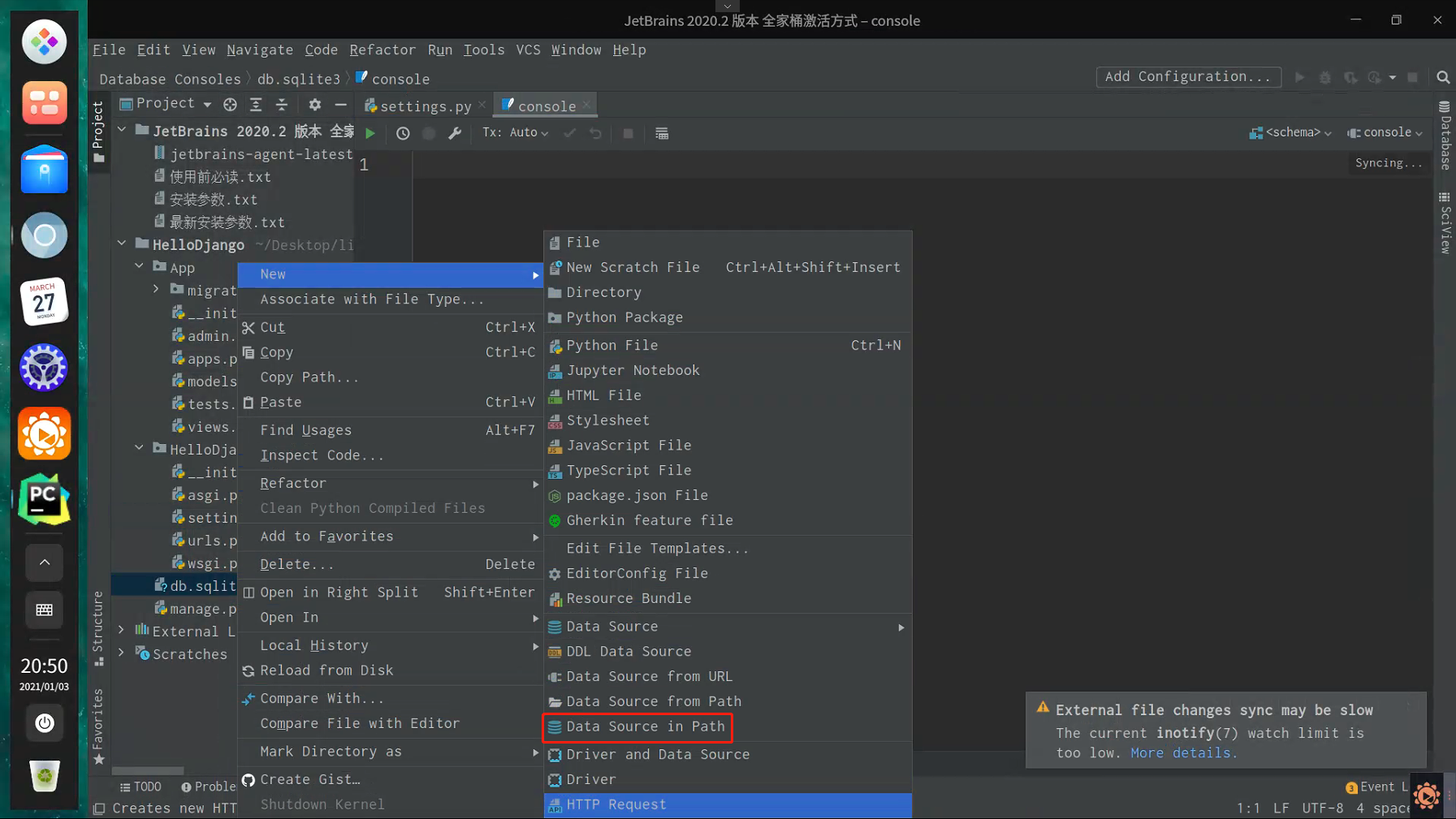Open the media player icon in dock

point(44,433)
